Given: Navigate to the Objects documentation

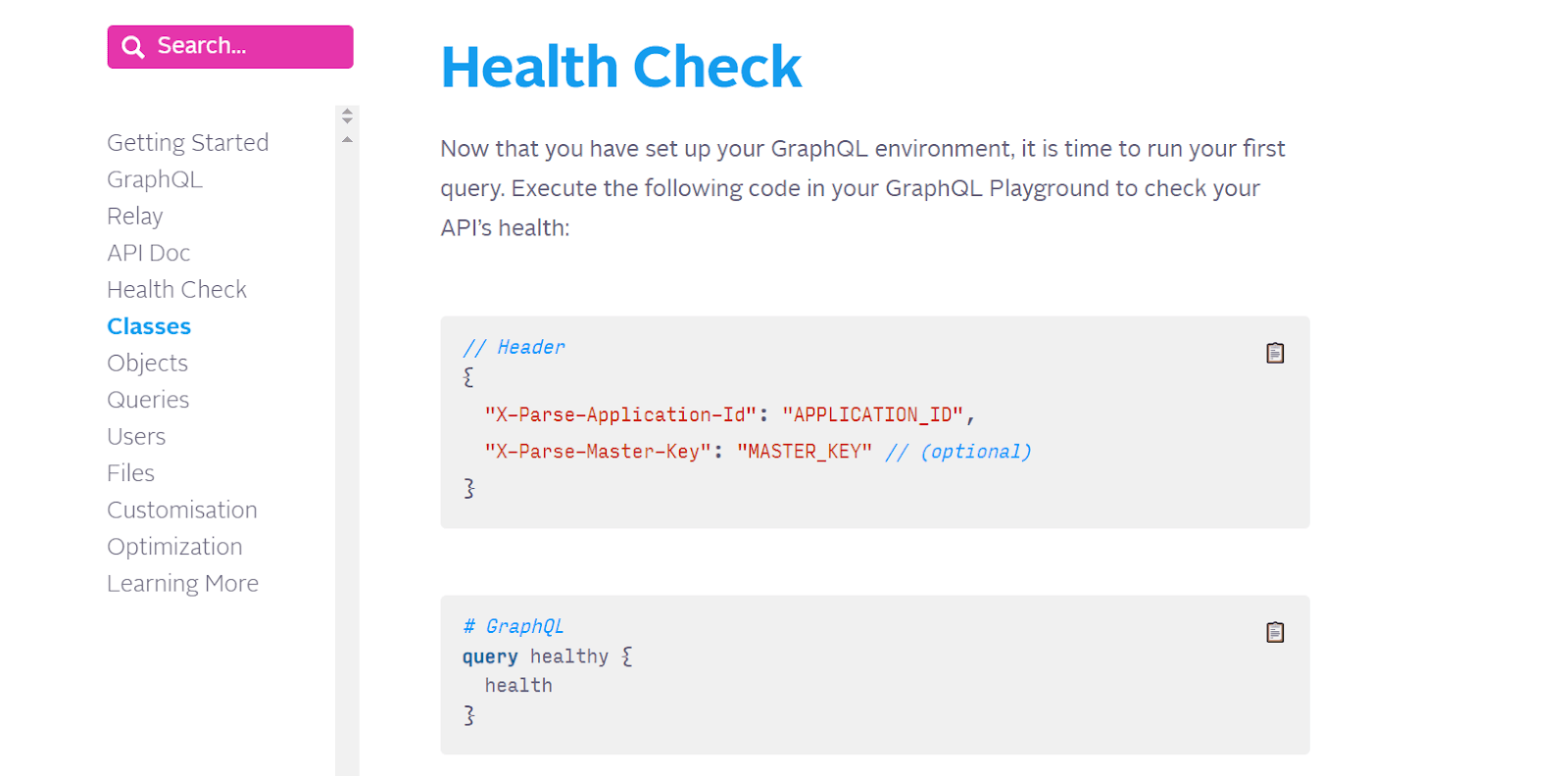Looking at the screenshot, I should pos(147,363).
